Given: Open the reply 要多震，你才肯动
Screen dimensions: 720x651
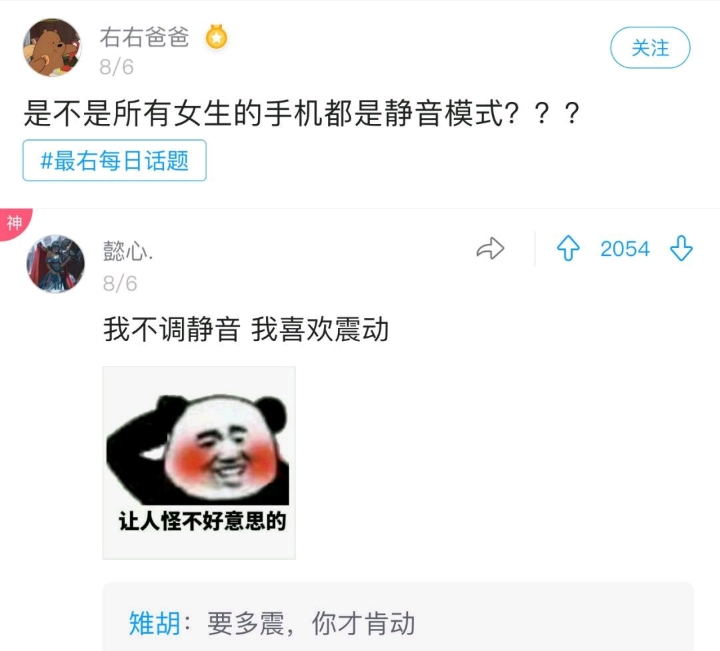Looking at the screenshot, I should coord(311,623).
